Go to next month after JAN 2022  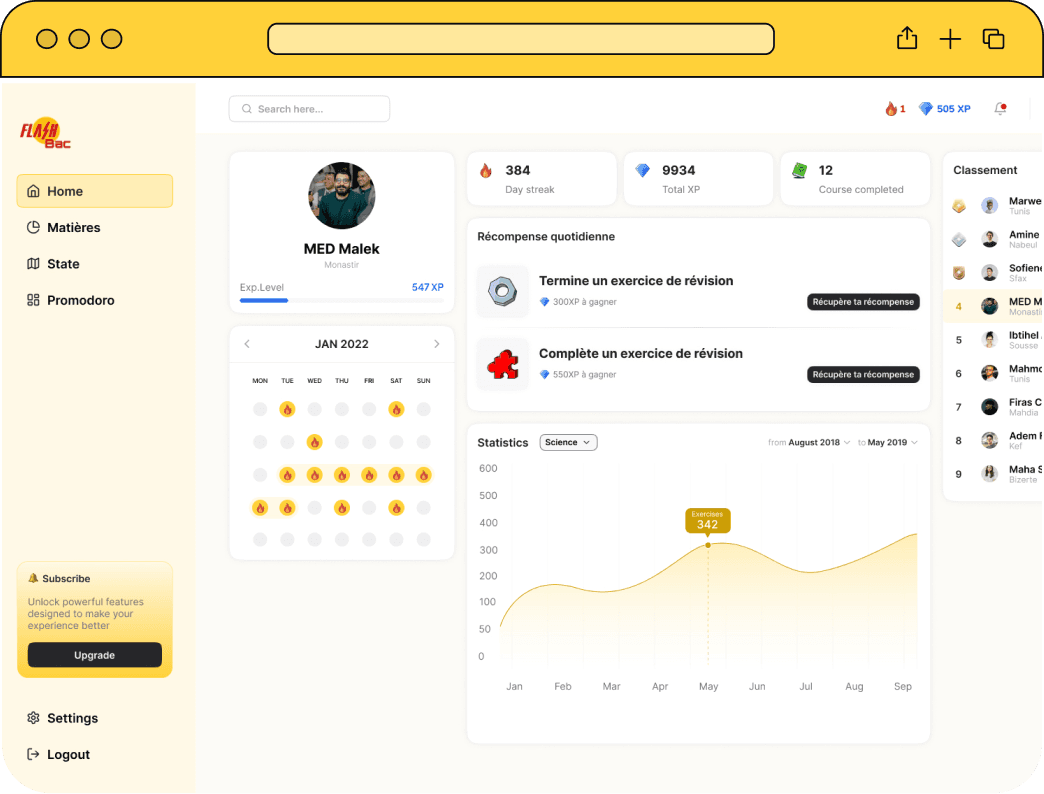coord(436,344)
